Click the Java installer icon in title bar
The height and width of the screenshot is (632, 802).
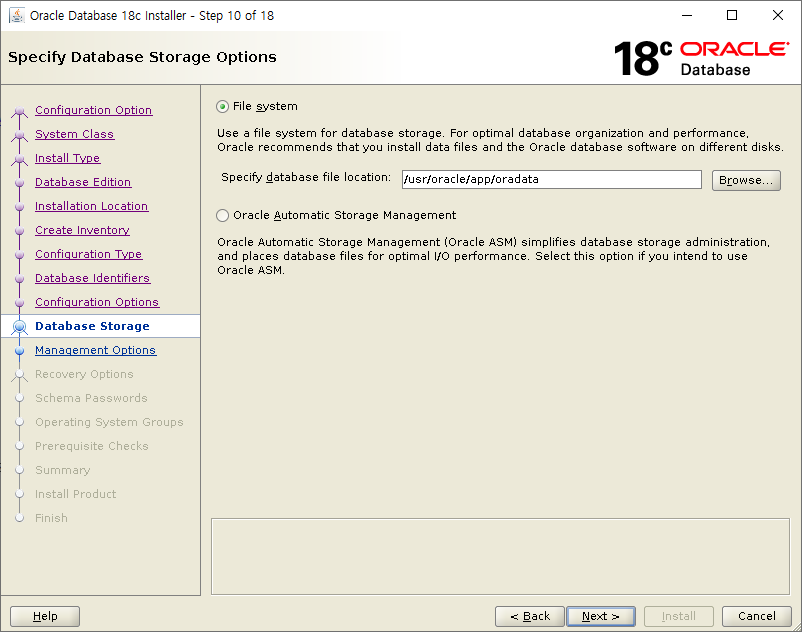tap(17, 15)
